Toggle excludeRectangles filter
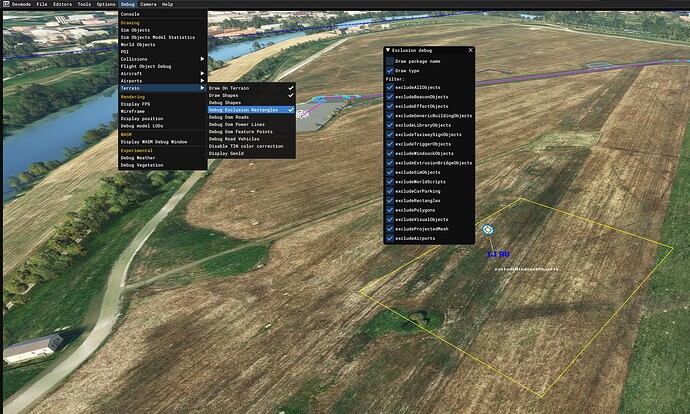The height and width of the screenshot is (414, 690). point(390,200)
